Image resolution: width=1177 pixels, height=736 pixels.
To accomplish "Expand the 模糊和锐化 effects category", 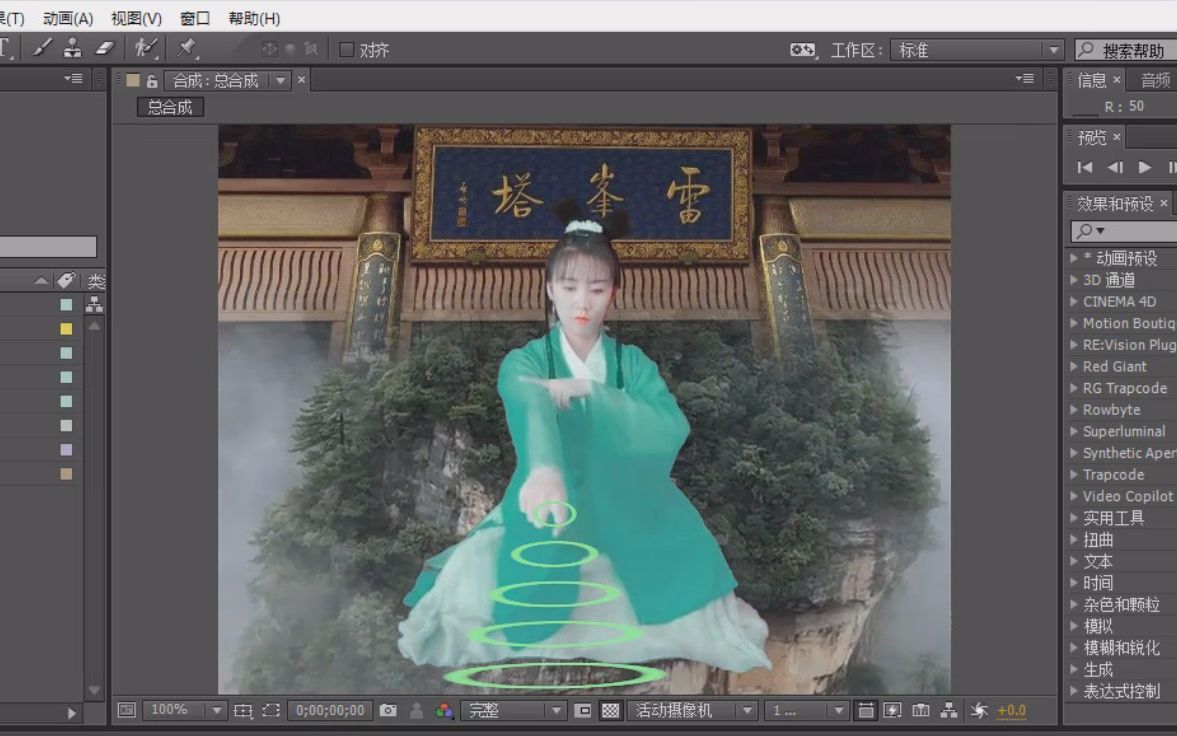I will [x=1073, y=647].
